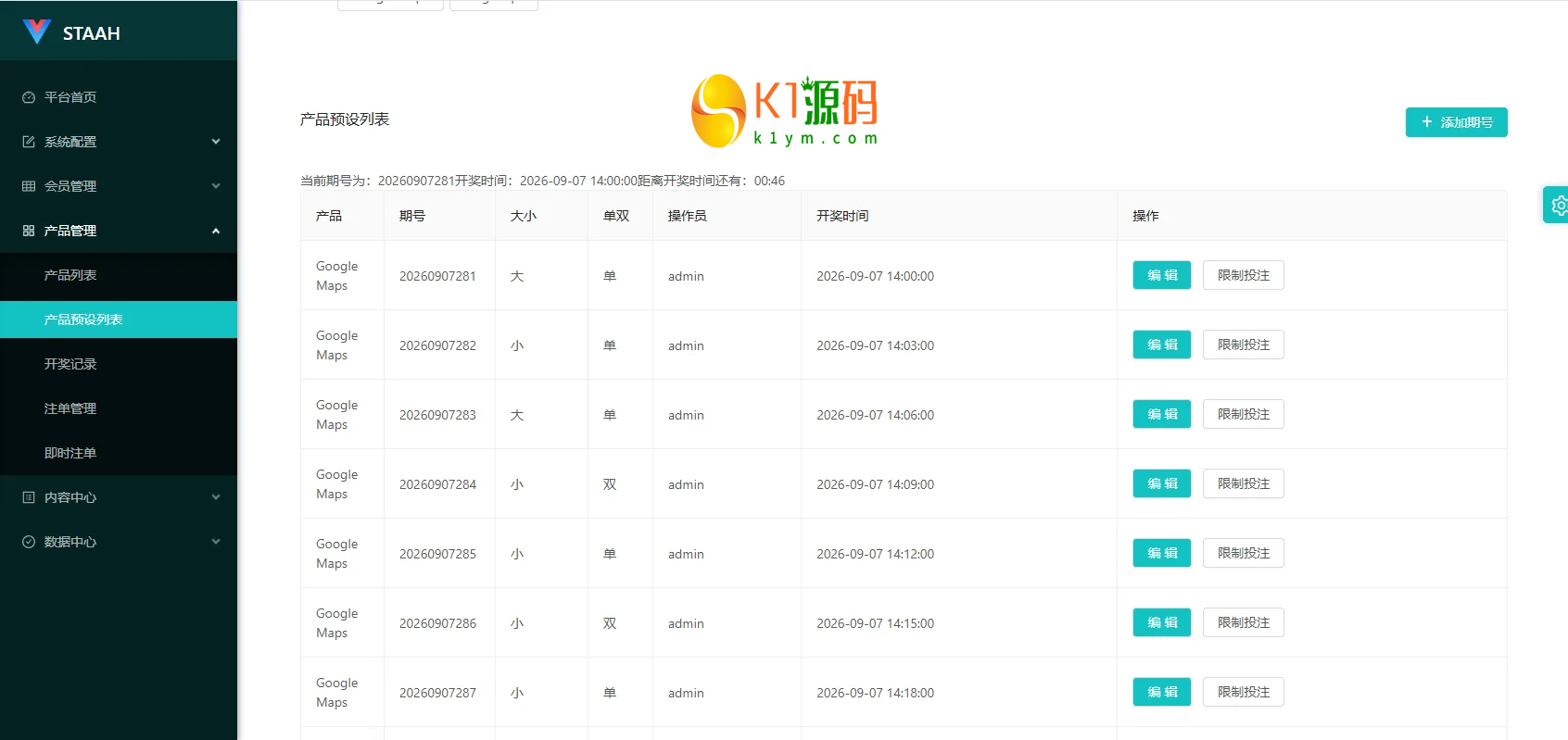The height and width of the screenshot is (740, 1568).
Task: Open the settings gear panel at right edge
Action: [x=1558, y=205]
